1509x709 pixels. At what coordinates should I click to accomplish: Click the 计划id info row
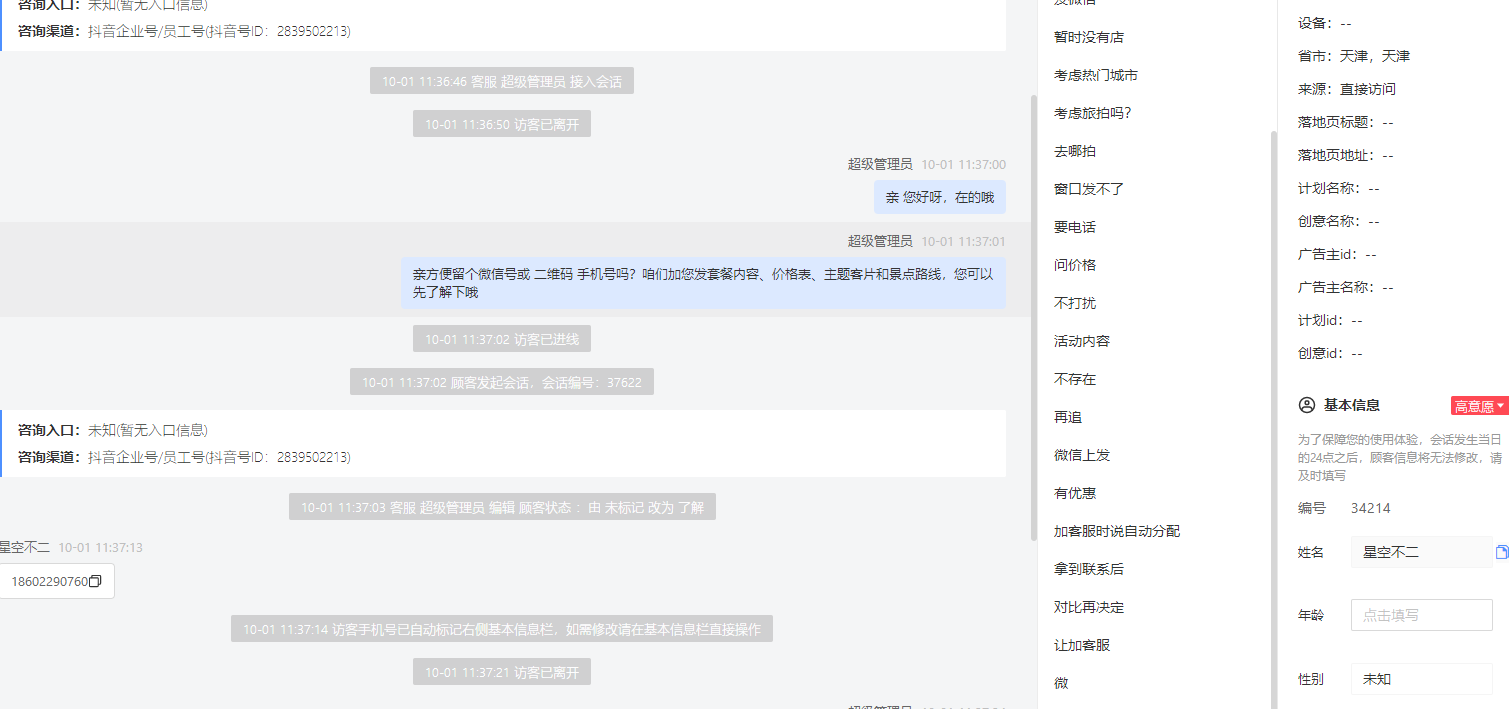coord(1330,320)
